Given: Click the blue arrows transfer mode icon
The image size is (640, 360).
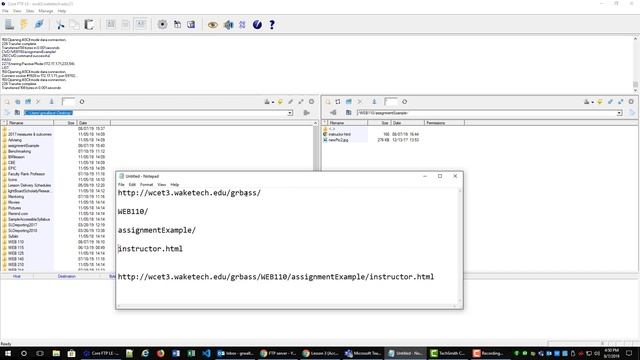Looking at the screenshot, I should [242, 25].
